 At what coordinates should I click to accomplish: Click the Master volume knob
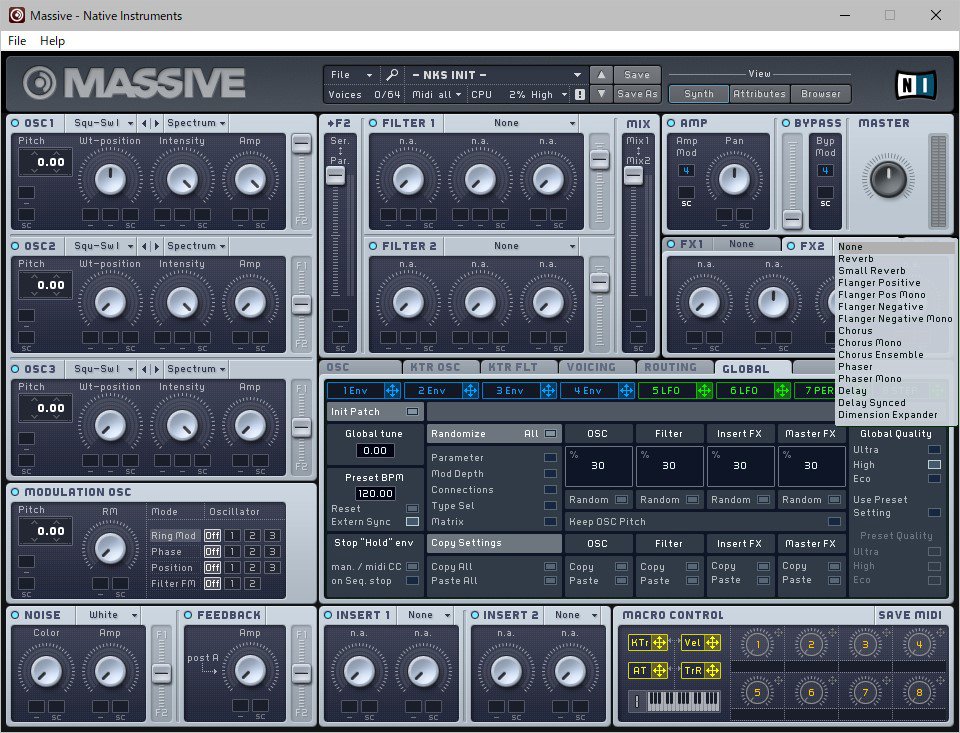(x=888, y=179)
